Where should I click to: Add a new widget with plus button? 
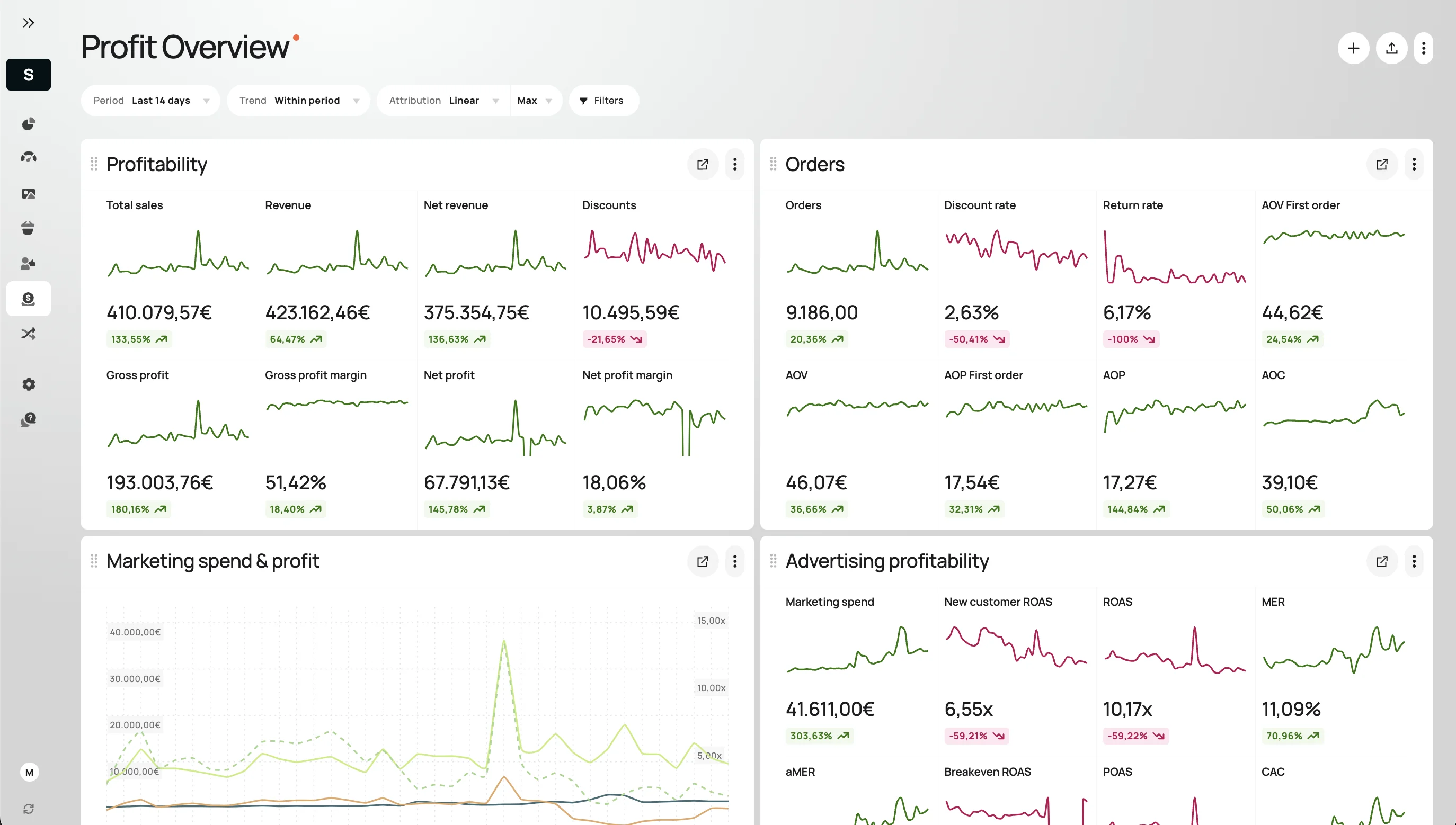click(1353, 48)
